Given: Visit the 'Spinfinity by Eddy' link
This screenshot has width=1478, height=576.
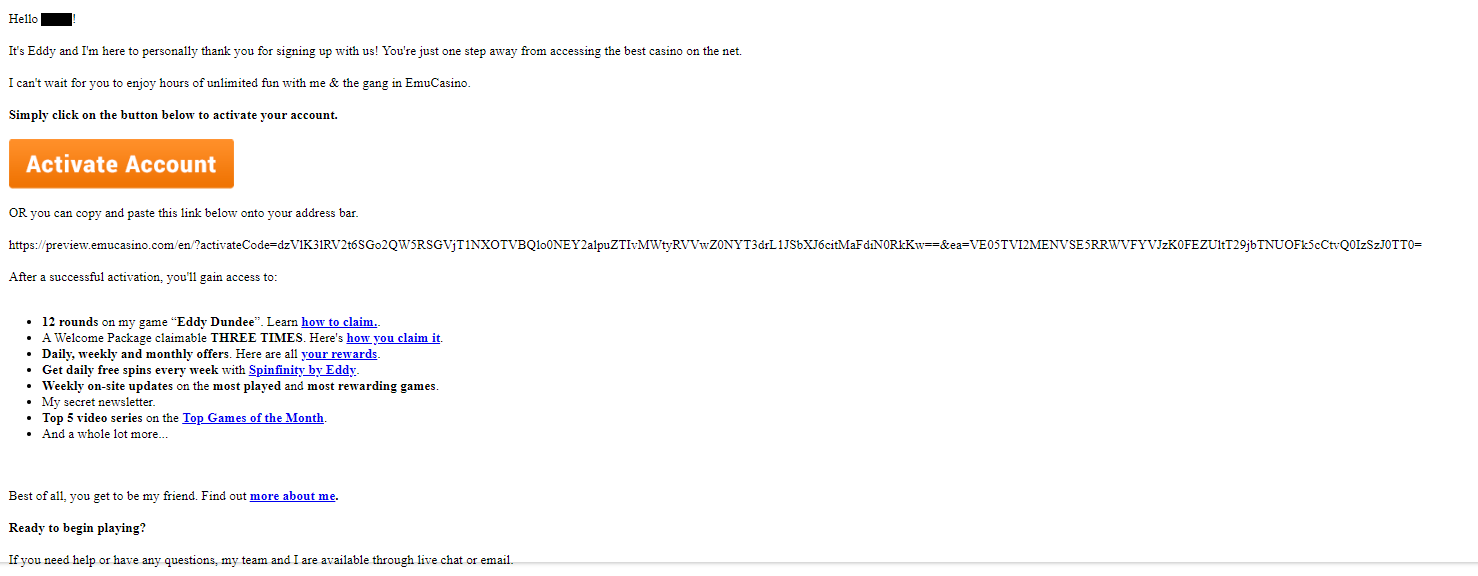Looking at the screenshot, I should [x=302, y=370].
